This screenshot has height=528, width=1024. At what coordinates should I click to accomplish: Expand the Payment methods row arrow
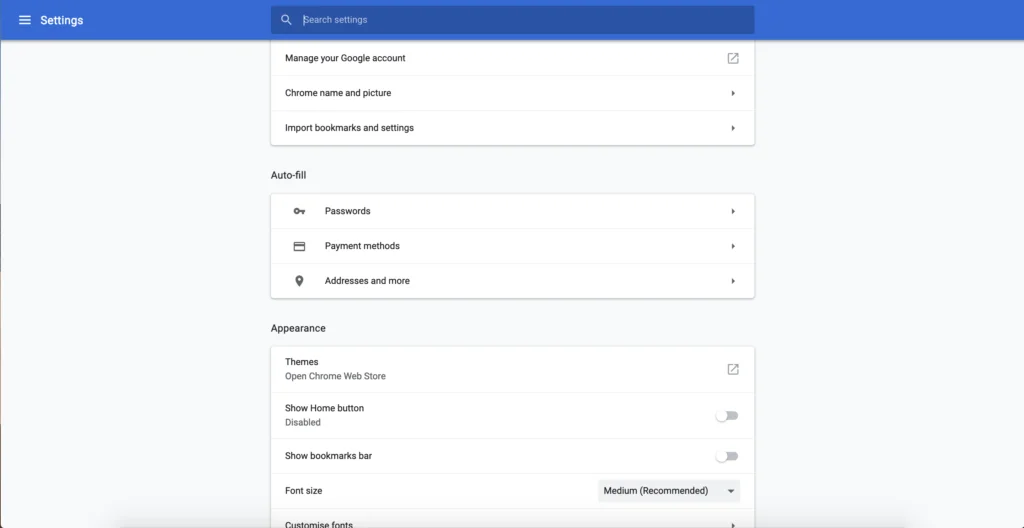tap(733, 246)
